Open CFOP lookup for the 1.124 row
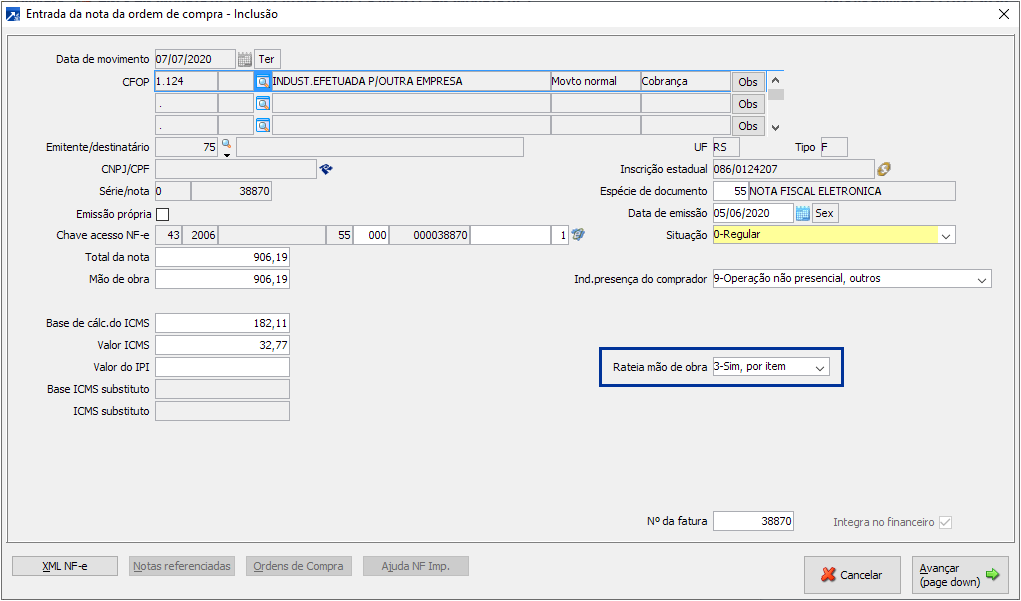The width and height of the screenshot is (1021, 601). click(x=262, y=82)
